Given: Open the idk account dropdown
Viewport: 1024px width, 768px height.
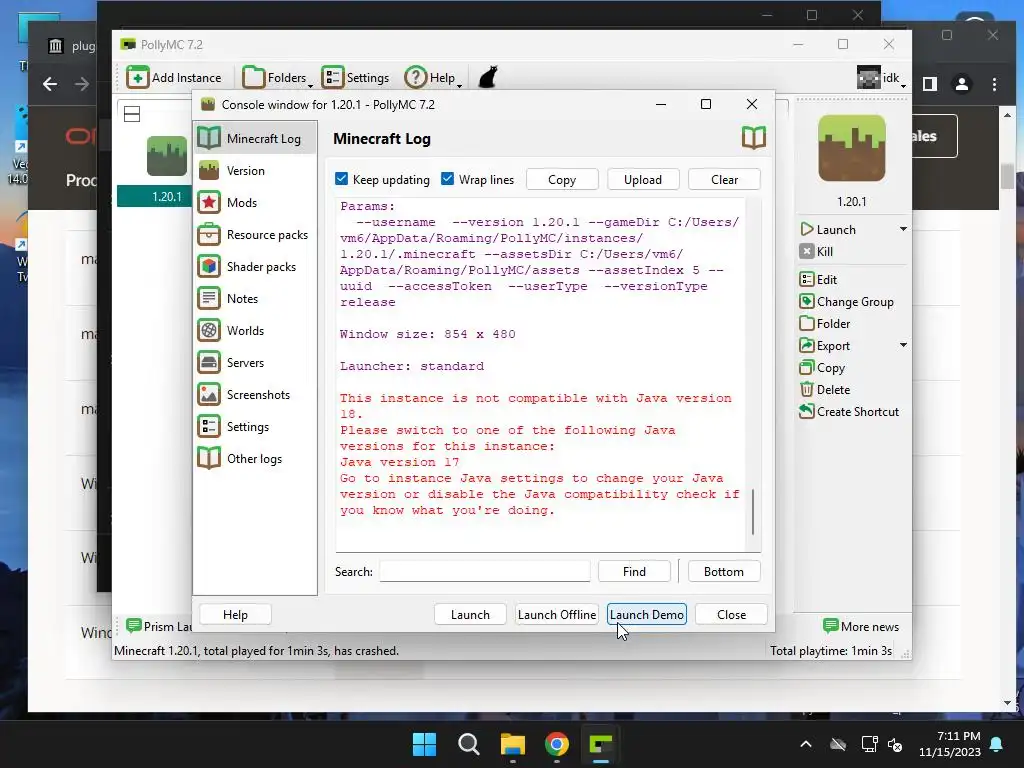Looking at the screenshot, I should point(882,78).
